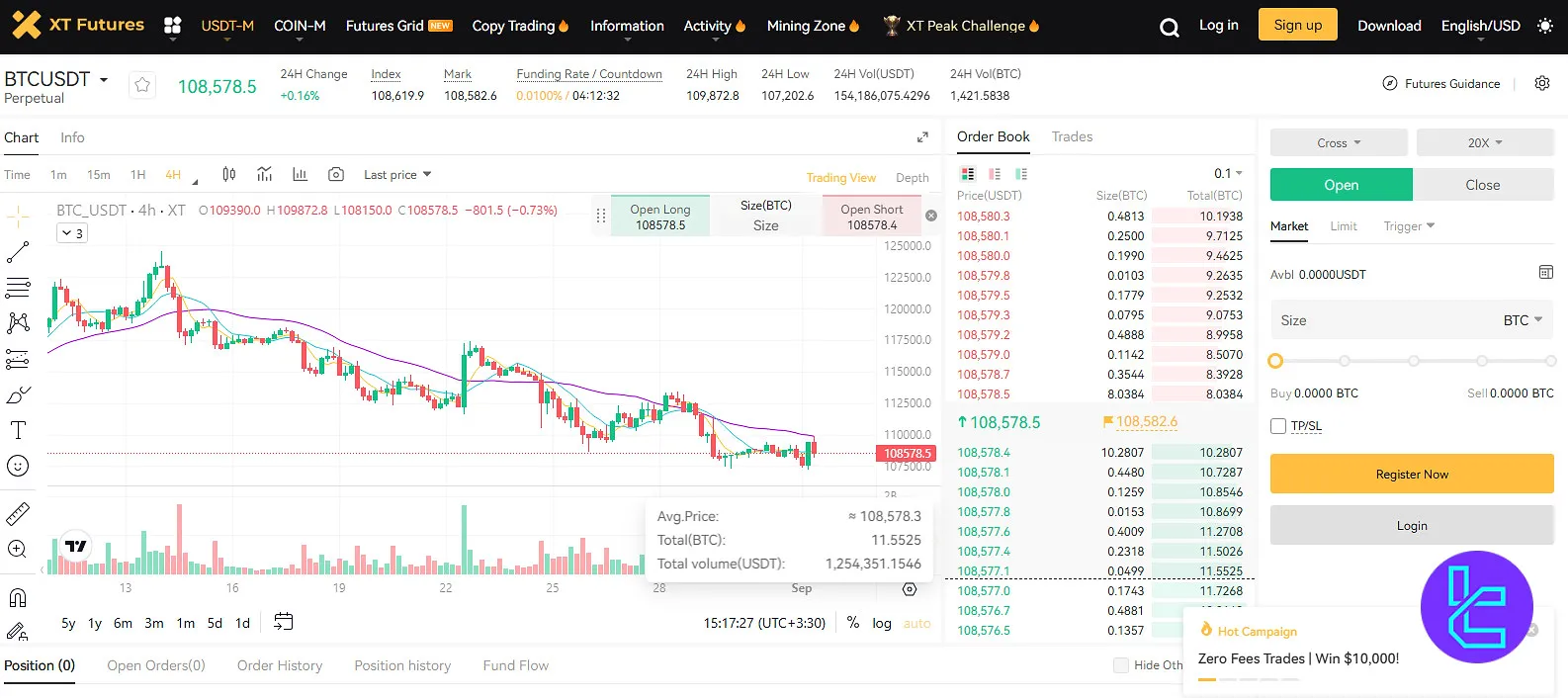Image resolution: width=1568 pixels, height=698 pixels.
Task: Show buy orders only order book view
Action: (1021, 174)
